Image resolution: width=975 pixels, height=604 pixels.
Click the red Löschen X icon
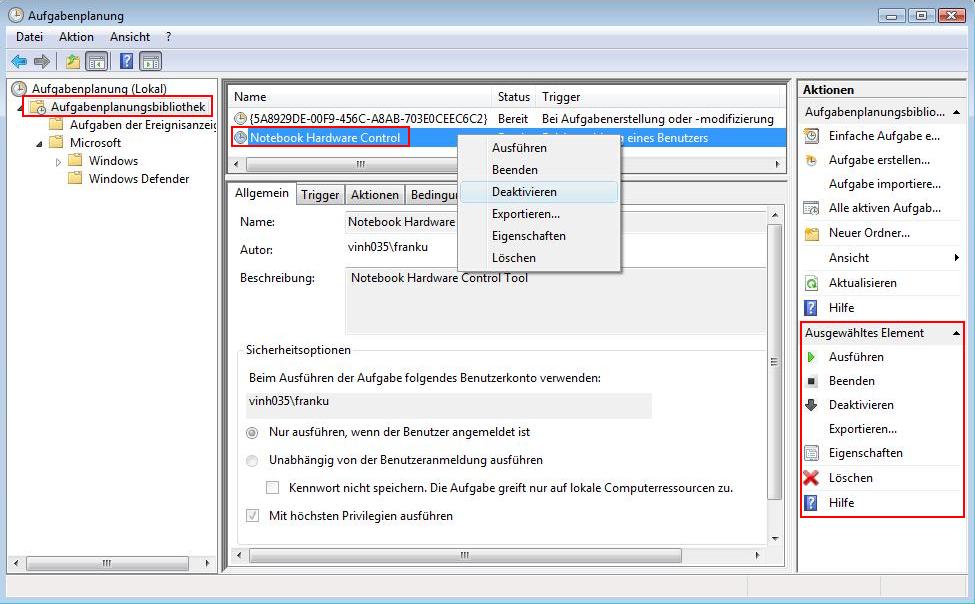[811, 478]
